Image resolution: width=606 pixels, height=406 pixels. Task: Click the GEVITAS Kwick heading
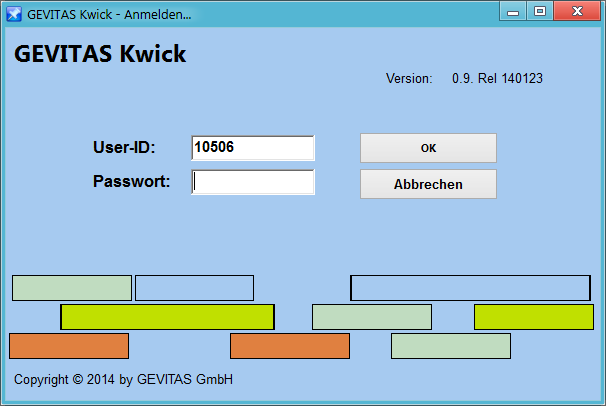(x=100, y=53)
